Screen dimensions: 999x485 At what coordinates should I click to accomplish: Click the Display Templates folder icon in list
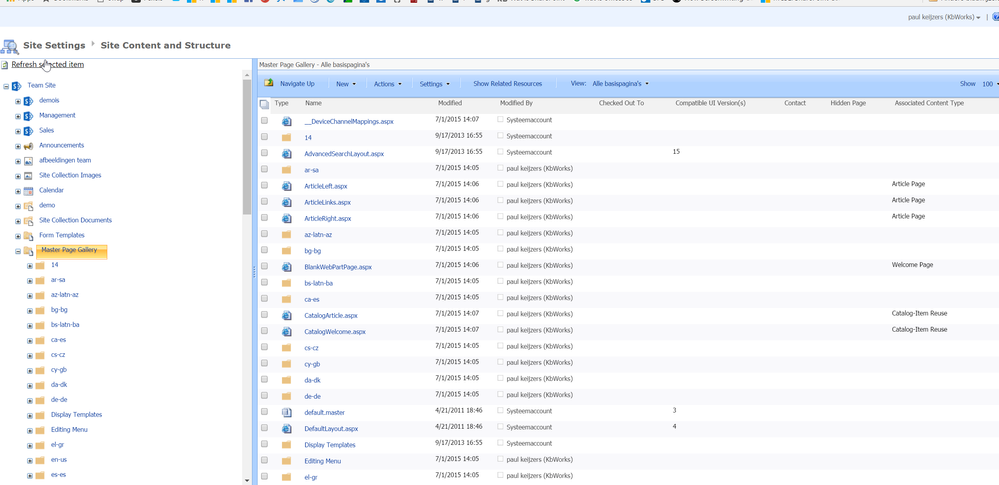coord(287,445)
